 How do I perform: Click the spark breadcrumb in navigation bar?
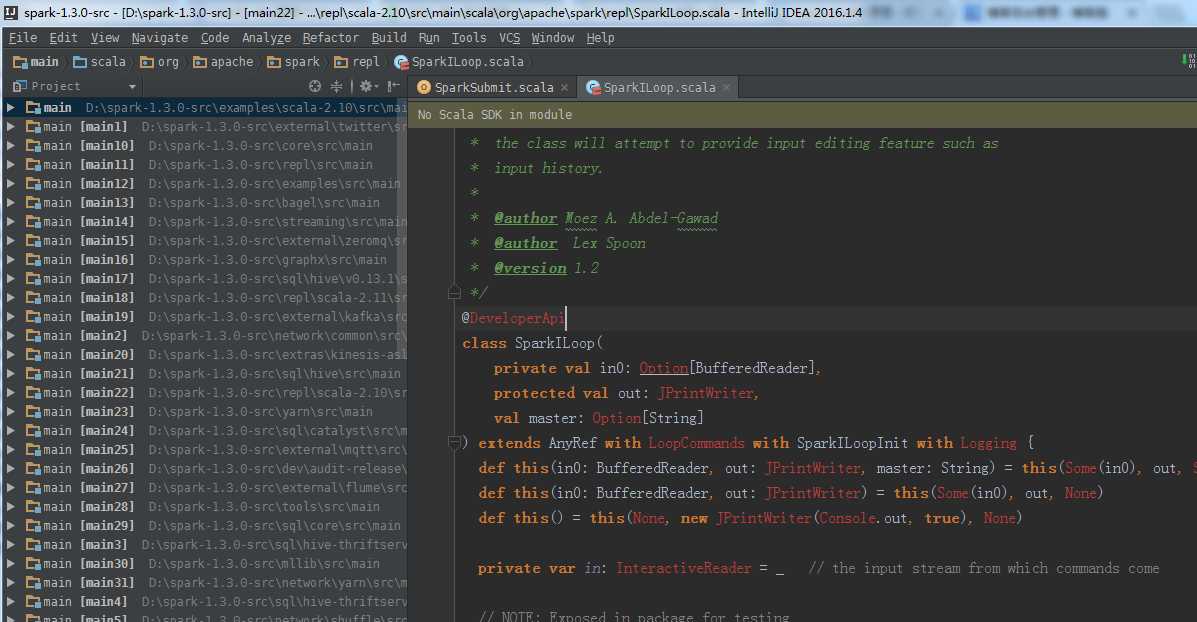pyautogui.click(x=293, y=62)
